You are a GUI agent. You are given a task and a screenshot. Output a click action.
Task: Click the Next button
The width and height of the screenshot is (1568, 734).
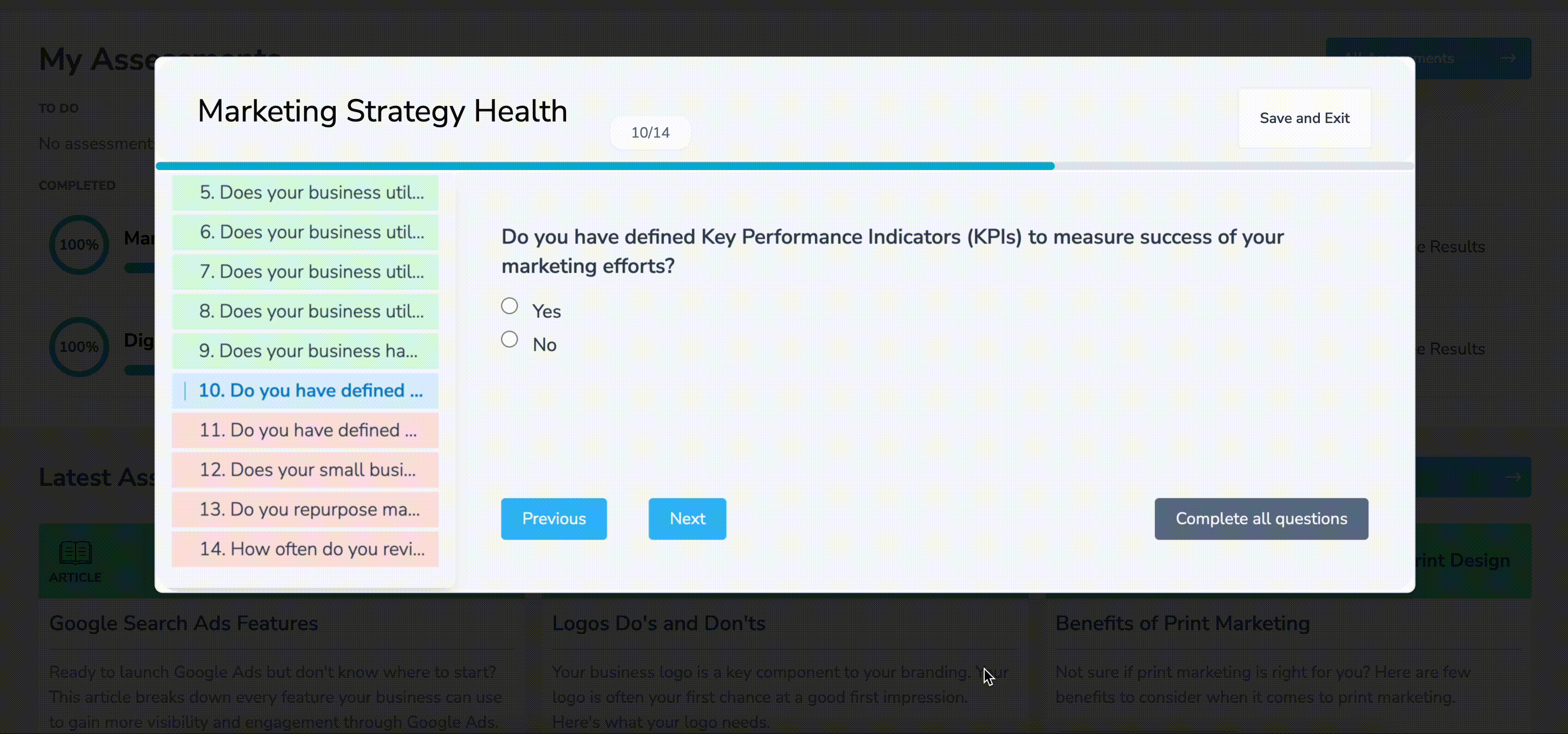click(x=687, y=519)
